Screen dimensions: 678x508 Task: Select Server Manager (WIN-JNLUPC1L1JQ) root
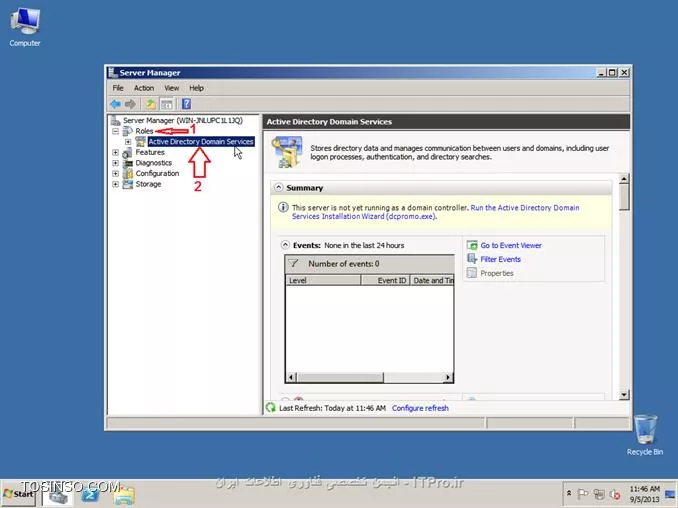pos(183,120)
